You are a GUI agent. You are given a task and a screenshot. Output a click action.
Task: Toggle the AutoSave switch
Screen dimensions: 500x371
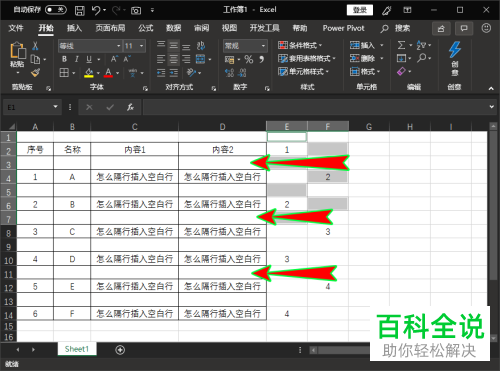pos(56,10)
